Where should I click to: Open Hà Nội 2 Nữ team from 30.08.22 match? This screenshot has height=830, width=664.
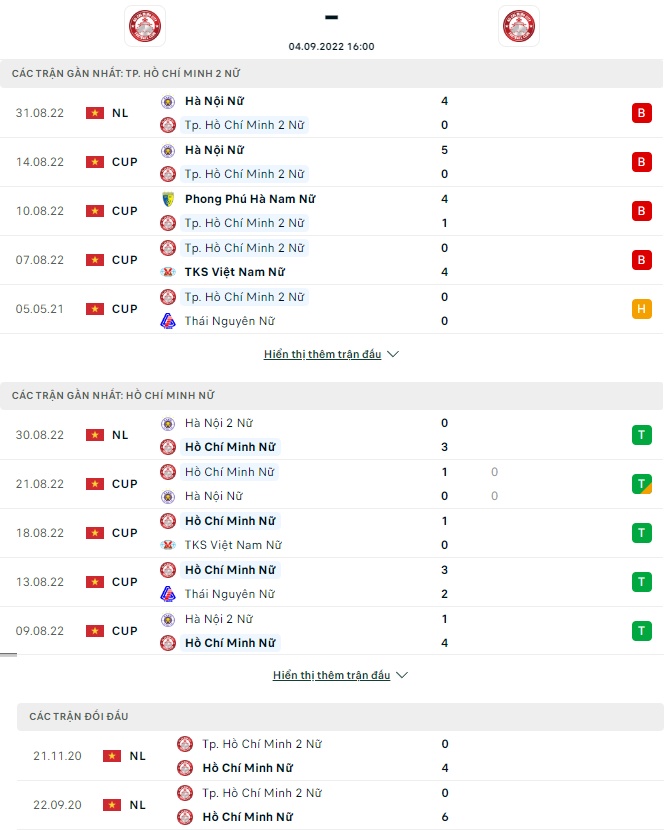218,423
